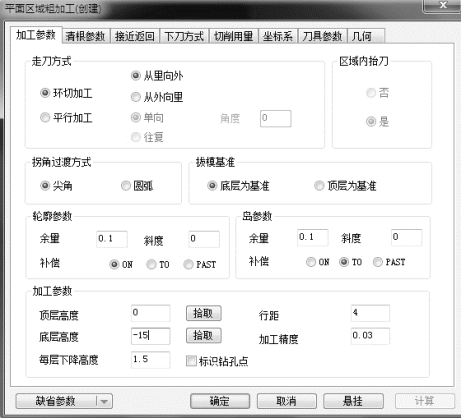
Task: Click 岛参数 斜度 input field
Action: (x=406, y=237)
